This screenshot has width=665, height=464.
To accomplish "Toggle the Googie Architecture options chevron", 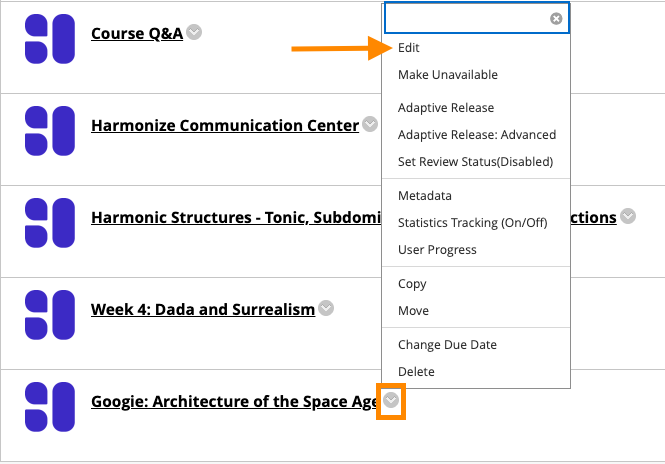I will click(x=391, y=400).
